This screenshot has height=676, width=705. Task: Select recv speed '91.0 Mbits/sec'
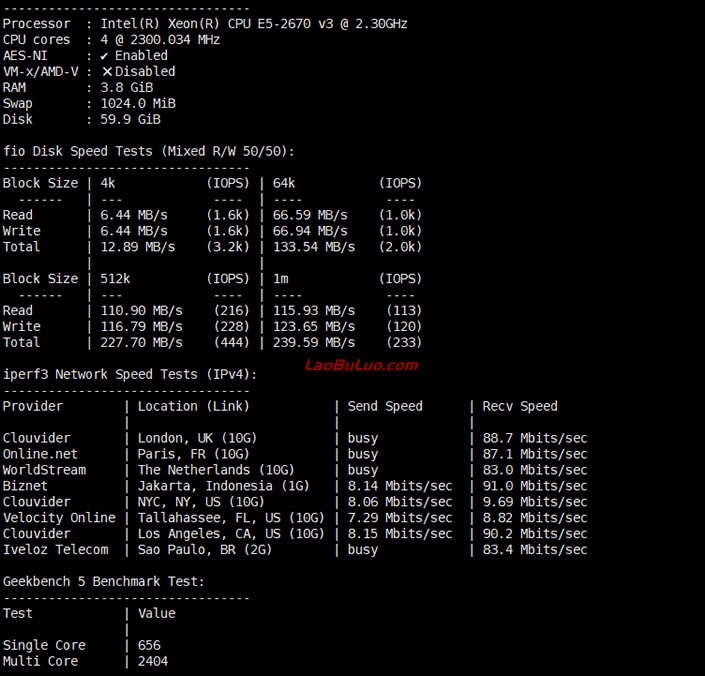[535, 486]
